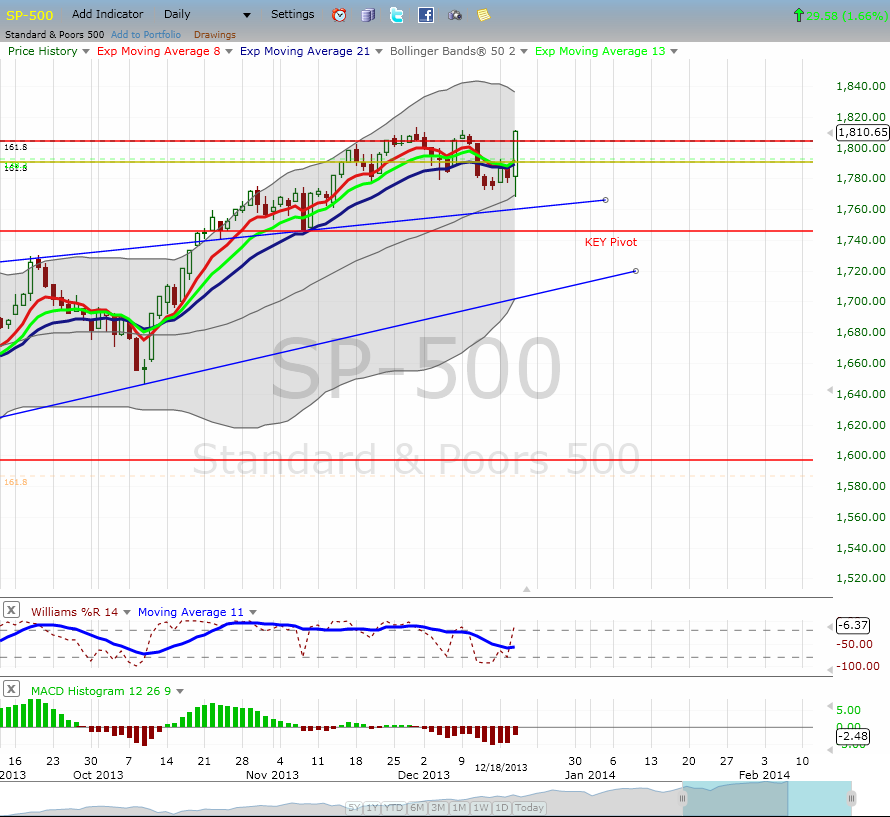Select the 1D range button

tap(502, 807)
